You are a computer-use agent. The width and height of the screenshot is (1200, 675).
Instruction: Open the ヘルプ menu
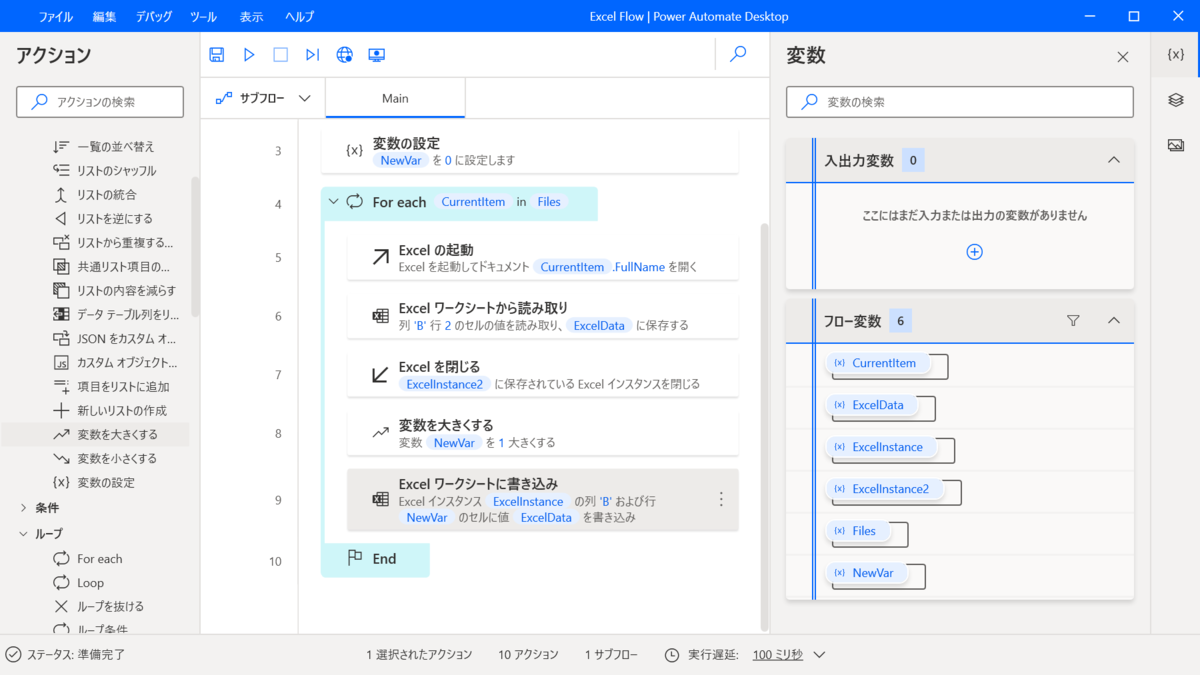[299, 17]
